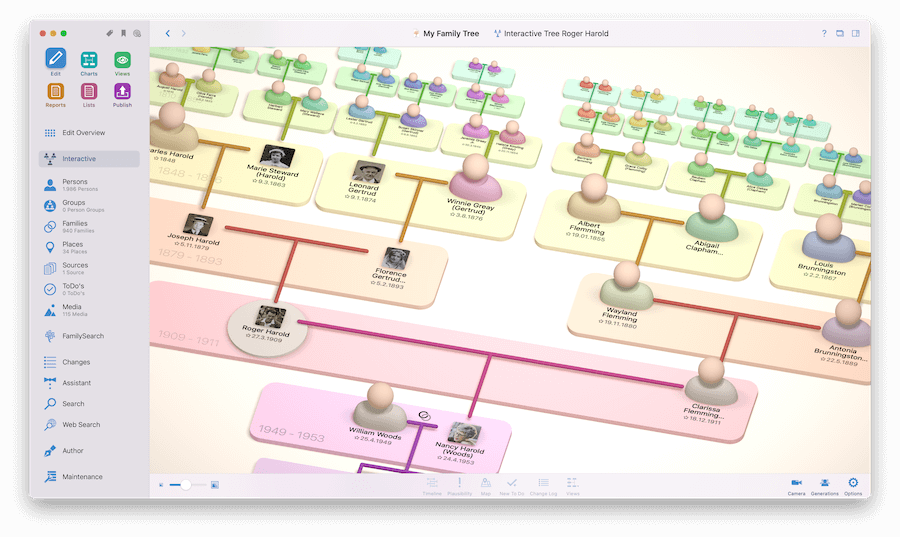Go forward with the right arrow
The image size is (900, 537).
point(184,33)
